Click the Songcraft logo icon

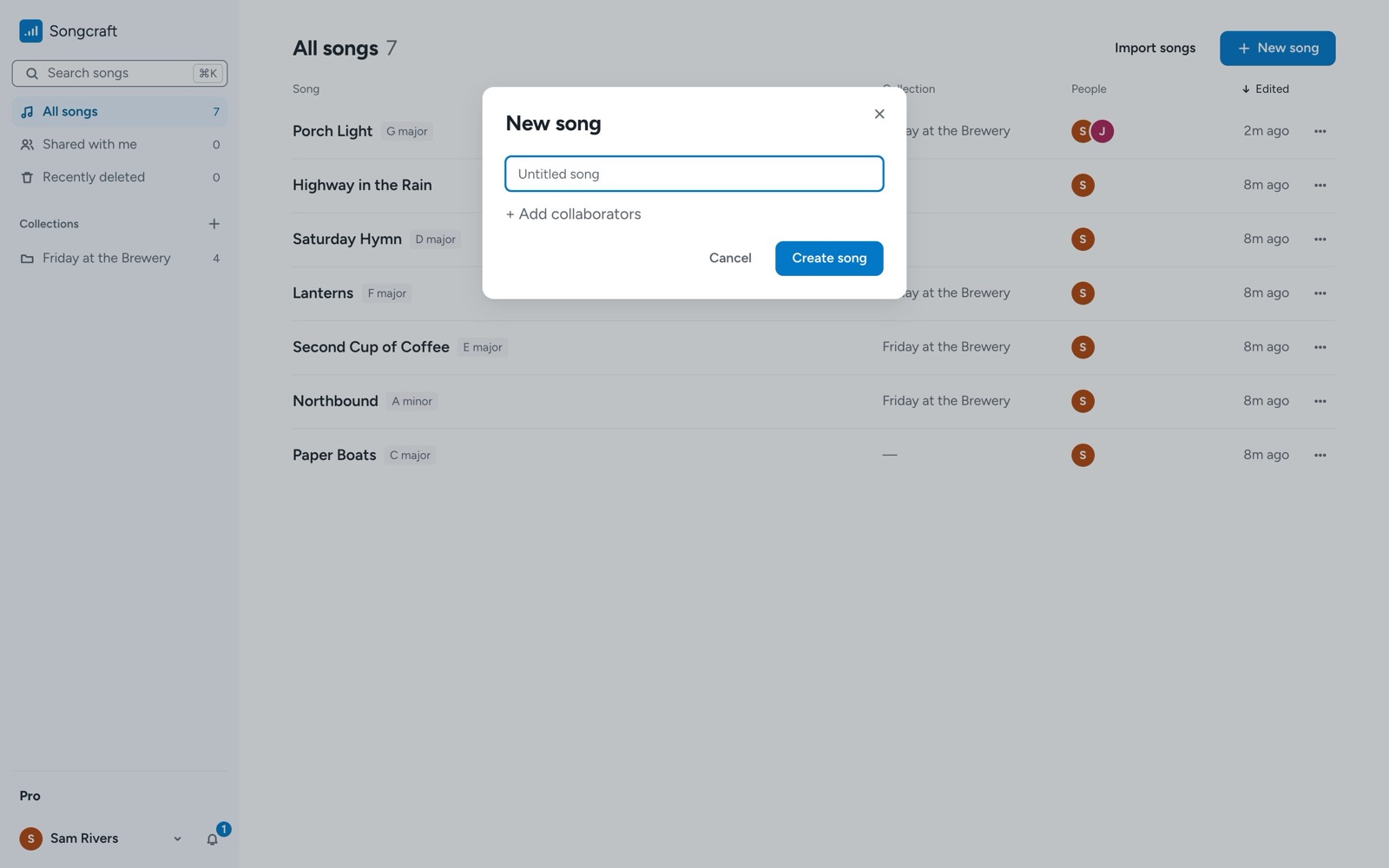(x=30, y=31)
